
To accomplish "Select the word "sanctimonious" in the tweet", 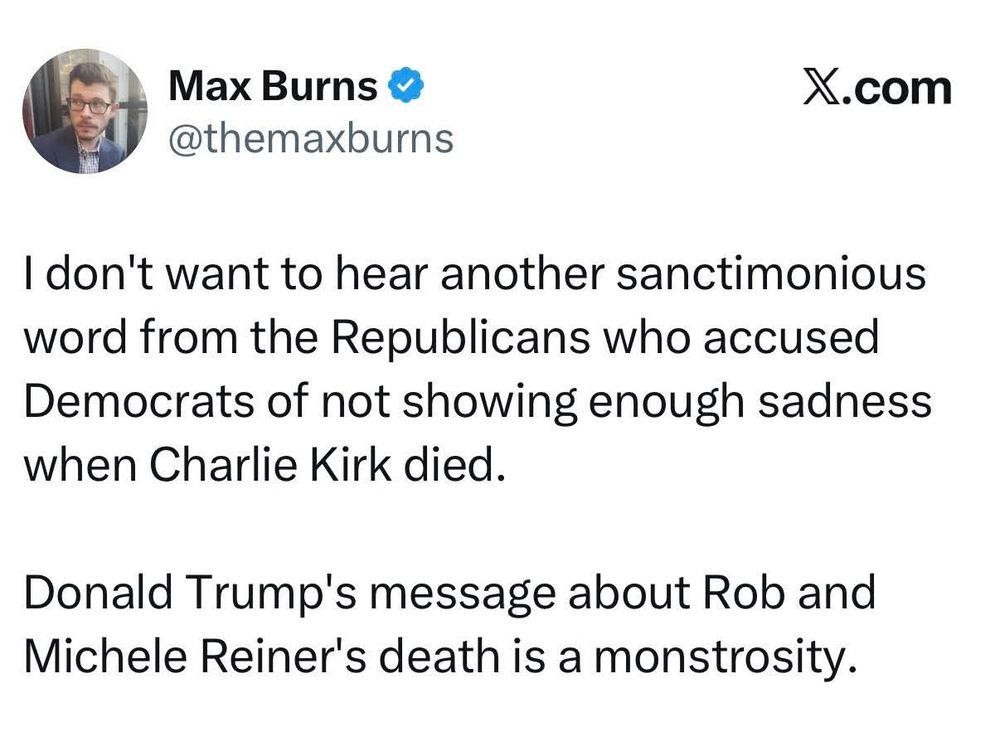I will pos(772,274).
